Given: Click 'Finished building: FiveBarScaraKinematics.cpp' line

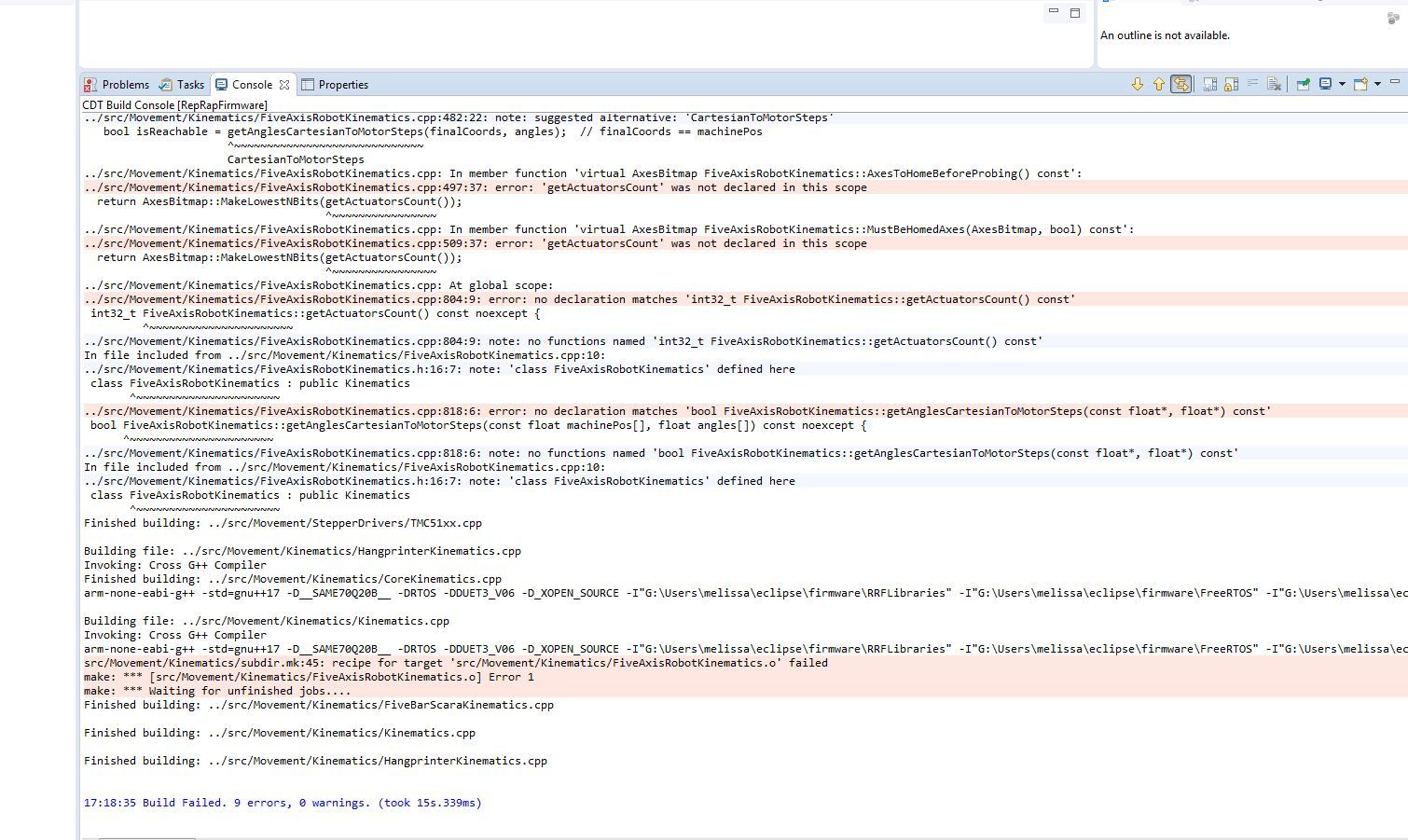Looking at the screenshot, I should pos(319,705).
